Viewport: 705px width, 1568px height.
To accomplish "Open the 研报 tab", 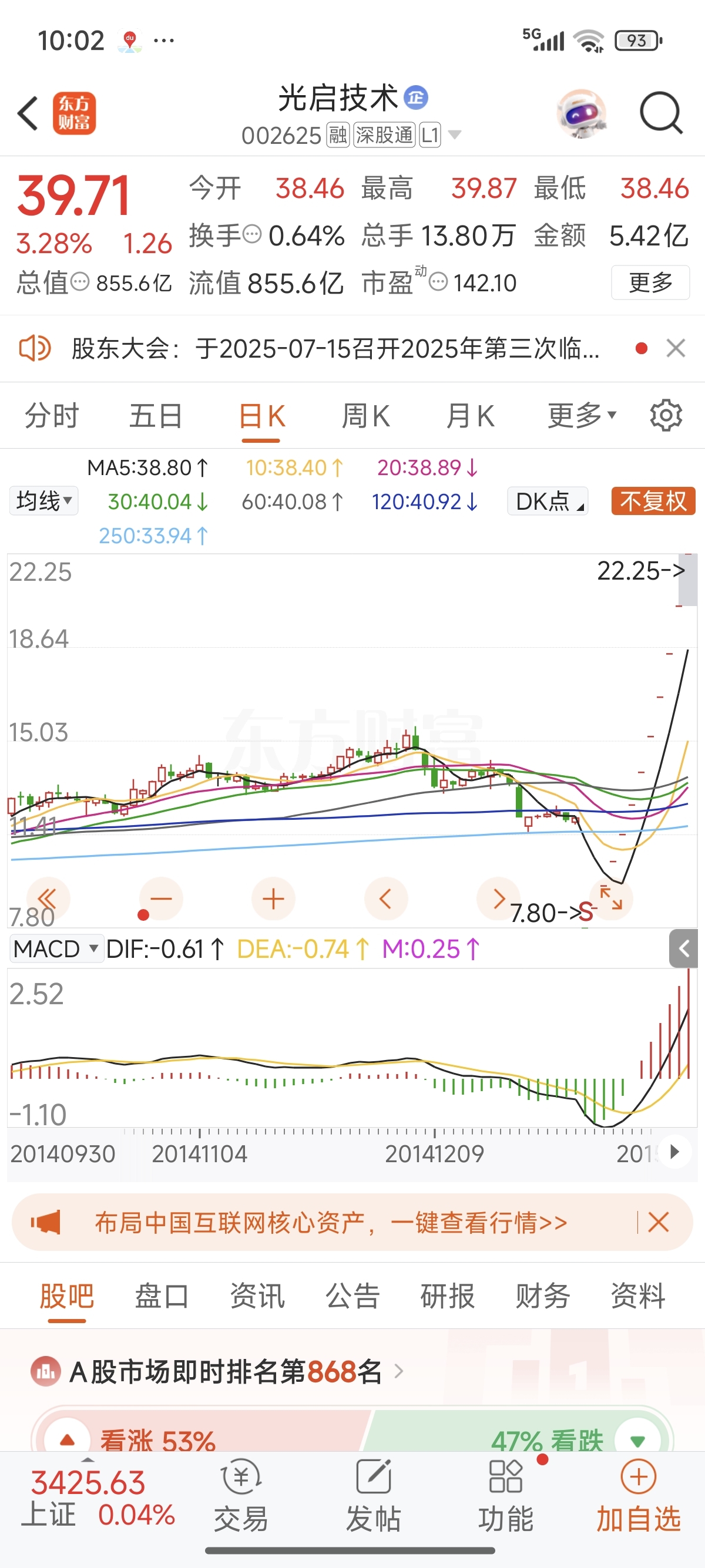I will 448,1296.
